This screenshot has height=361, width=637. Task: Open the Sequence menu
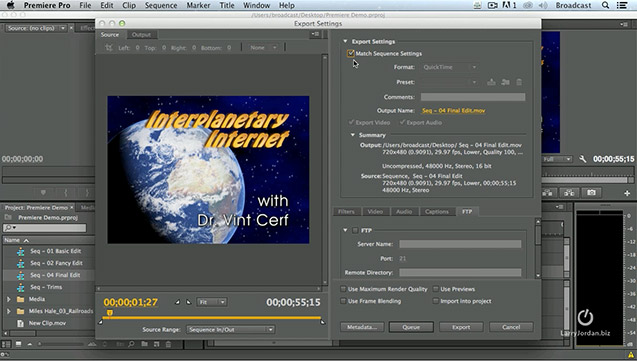tap(161, 5)
